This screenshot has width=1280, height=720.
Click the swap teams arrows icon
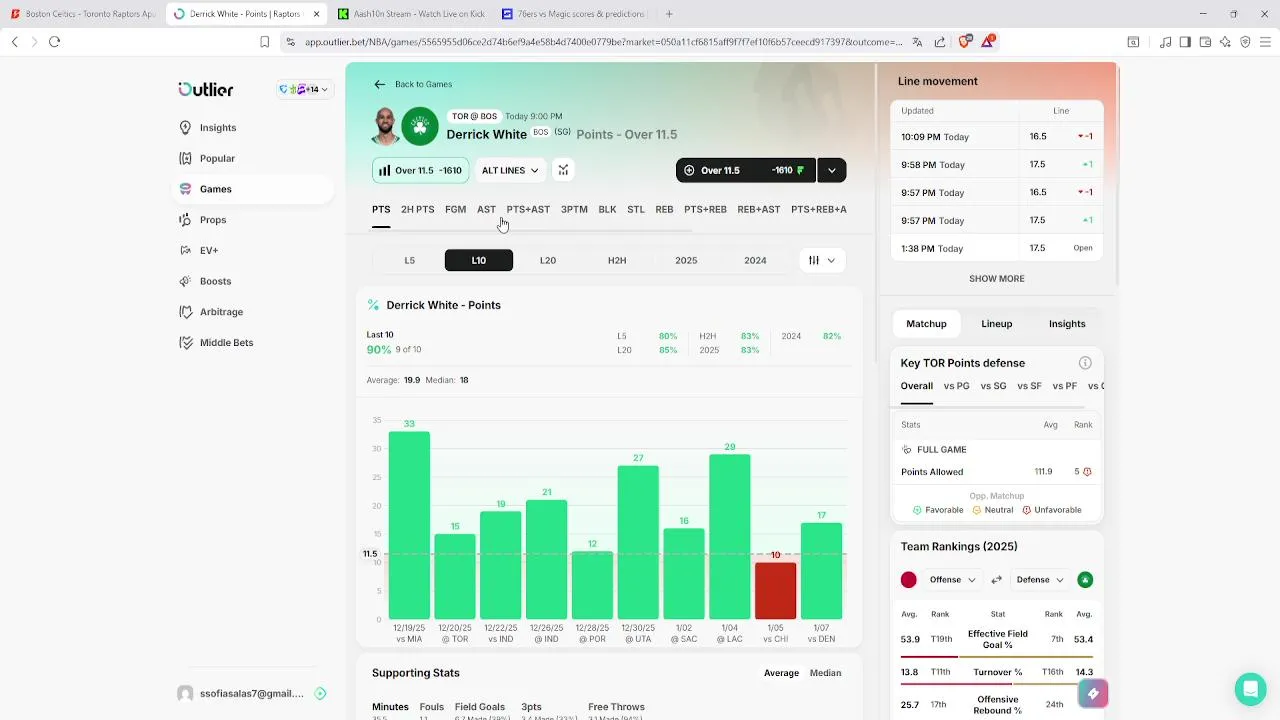coord(996,580)
